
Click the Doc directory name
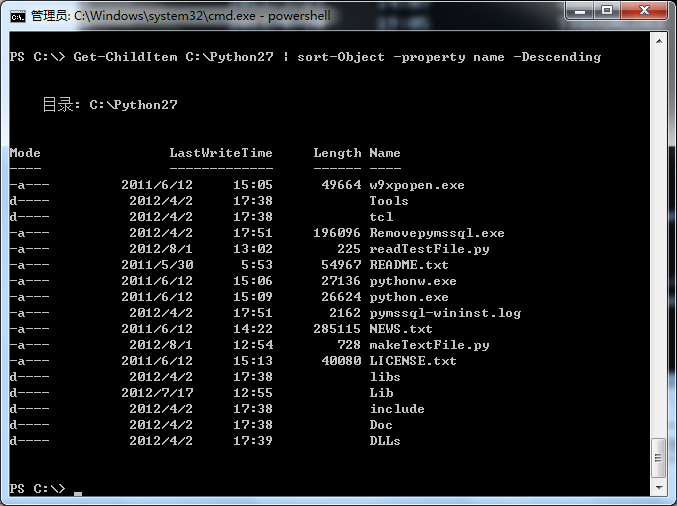click(x=381, y=425)
